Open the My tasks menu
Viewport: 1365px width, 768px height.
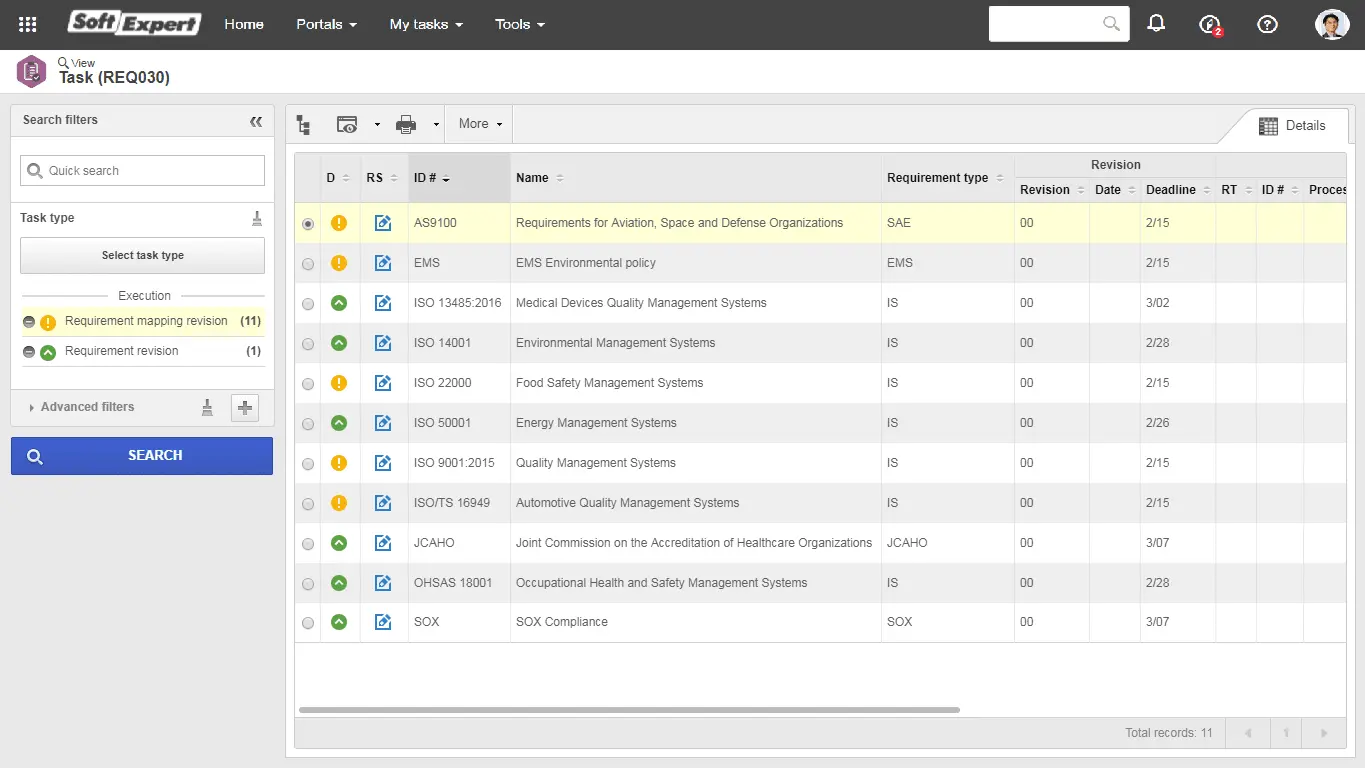(426, 24)
